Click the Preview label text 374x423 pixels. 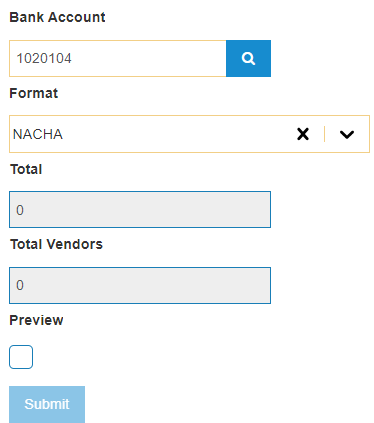click(x=36, y=320)
